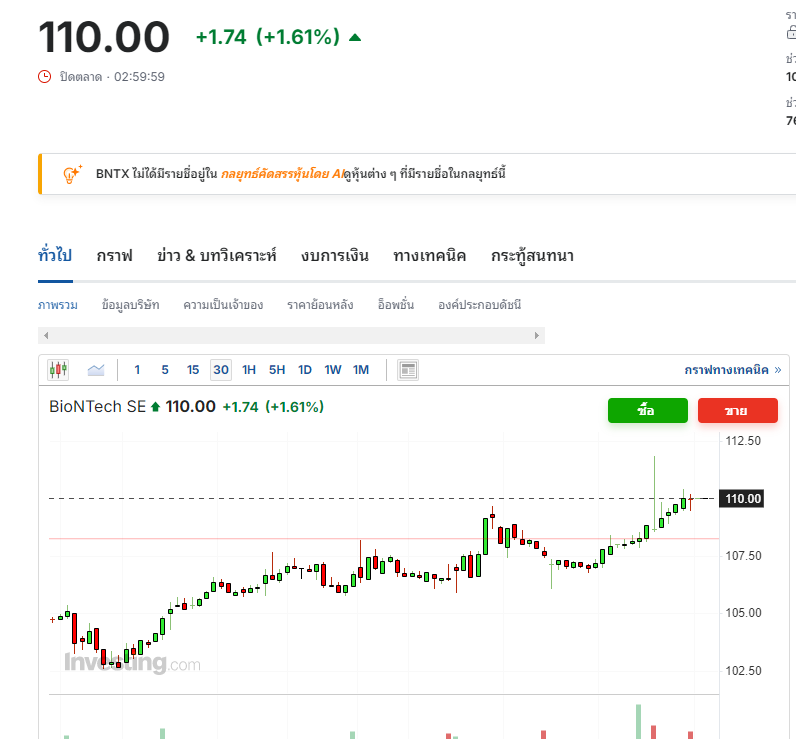The width and height of the screenshot is (796, 739).
Task: Click the sub-tab scrollbar left arrow
Action: (46, 335)
